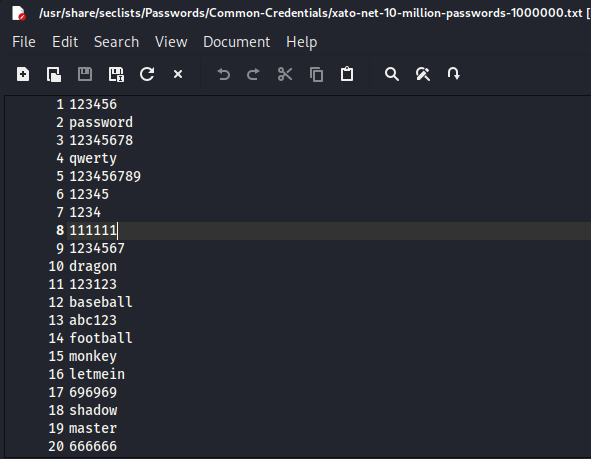591x459 pixels.
Task: Click the Save As toolbar icon
Action: click(116, 74)
